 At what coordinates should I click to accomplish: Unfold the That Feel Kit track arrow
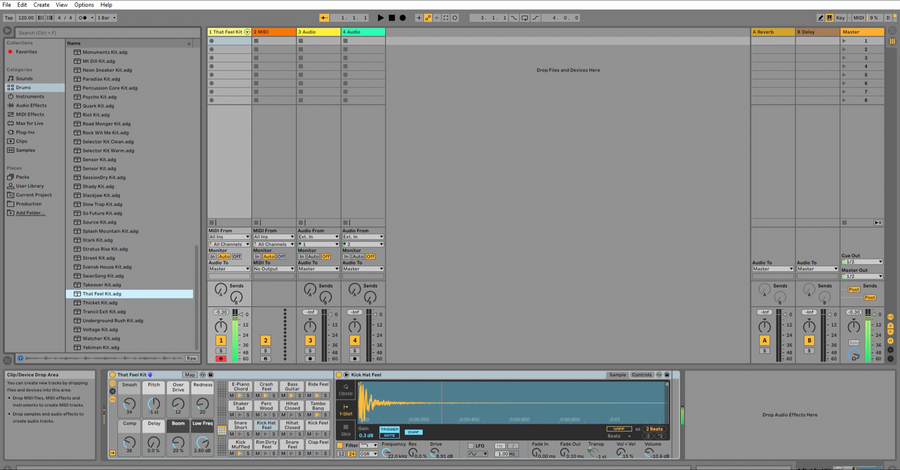click(x=247, y=32)
